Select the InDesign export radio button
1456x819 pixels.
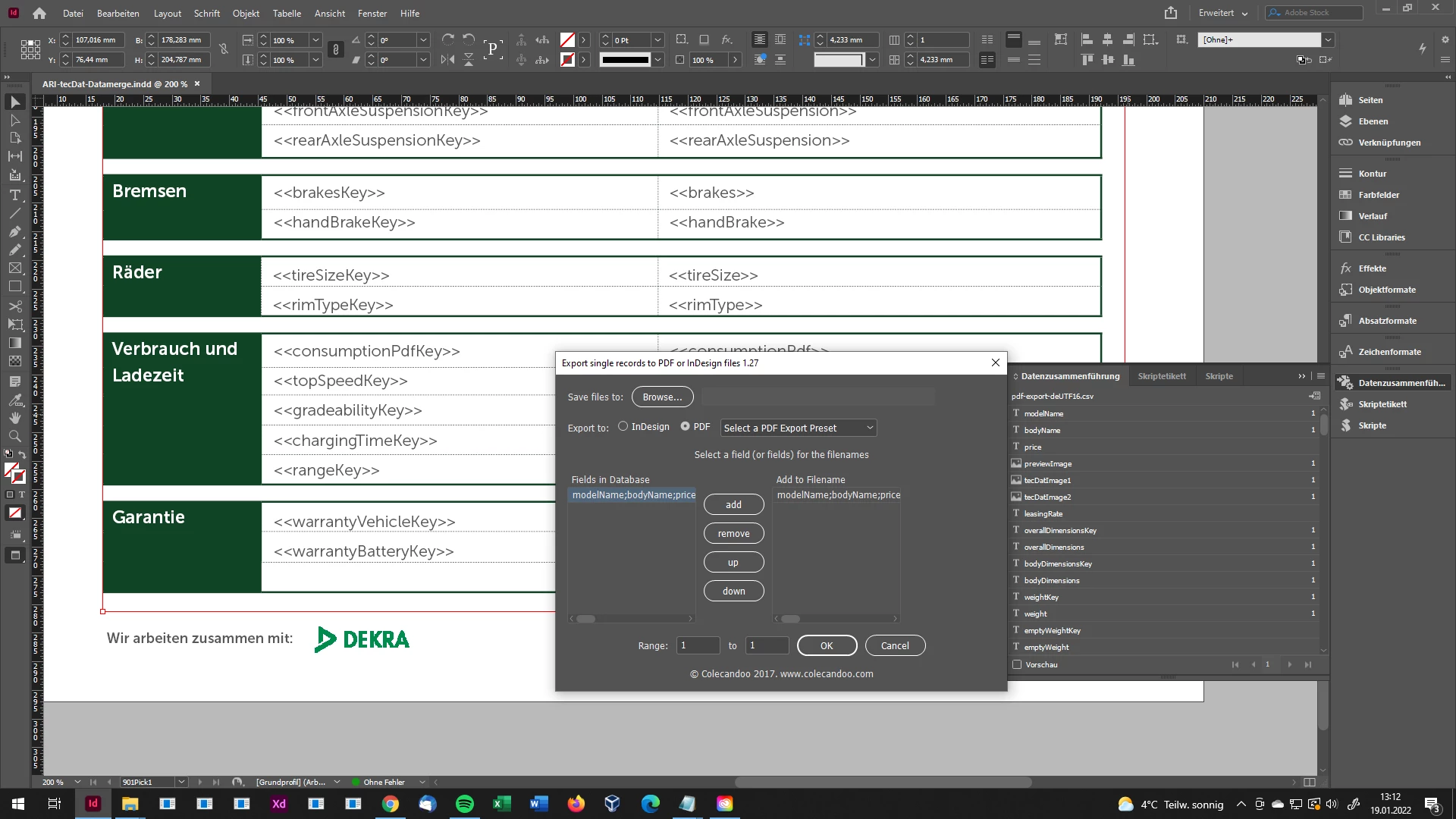tap(623, 426)
